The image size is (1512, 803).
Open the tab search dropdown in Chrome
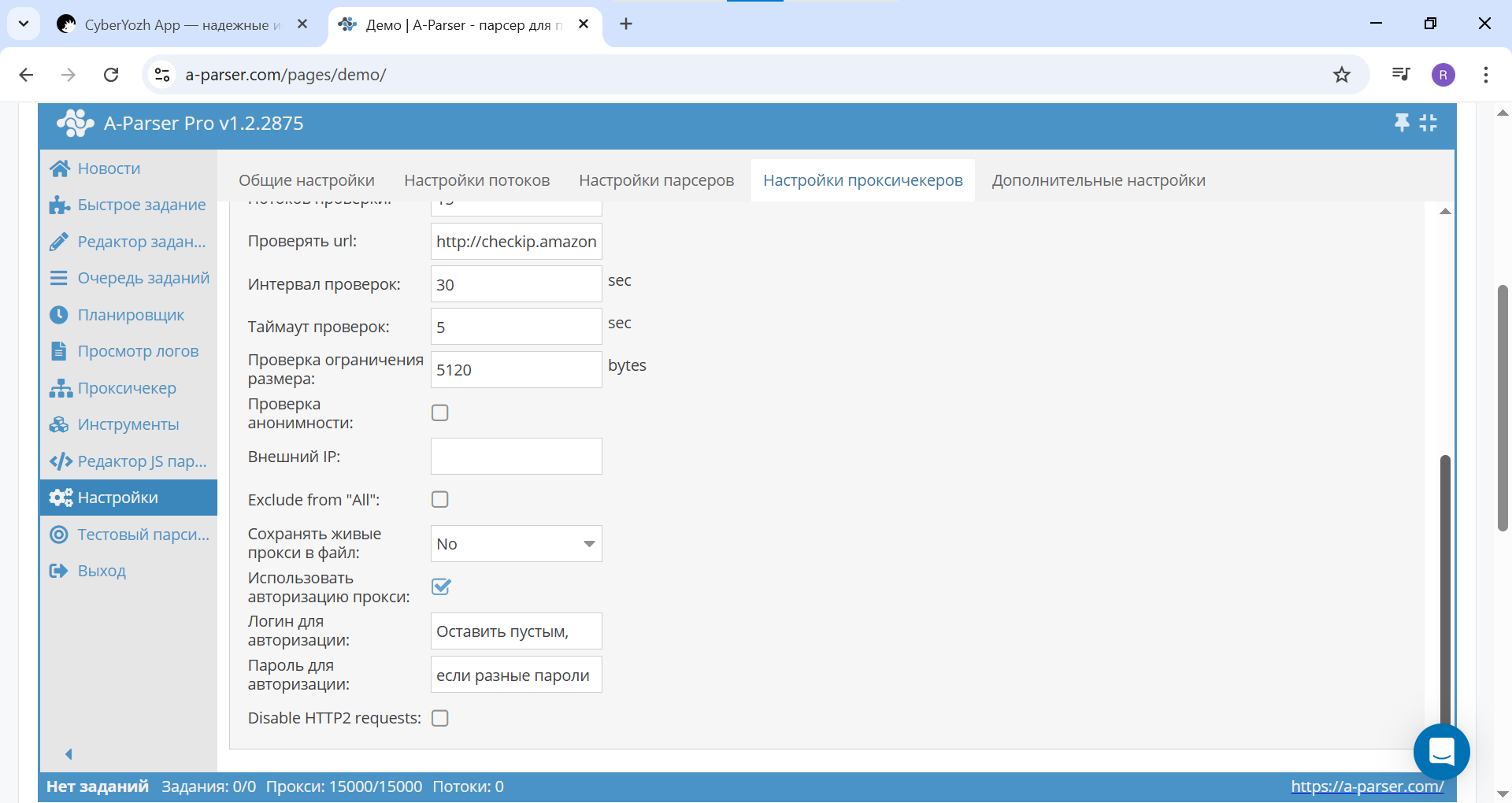pos(24,24)
